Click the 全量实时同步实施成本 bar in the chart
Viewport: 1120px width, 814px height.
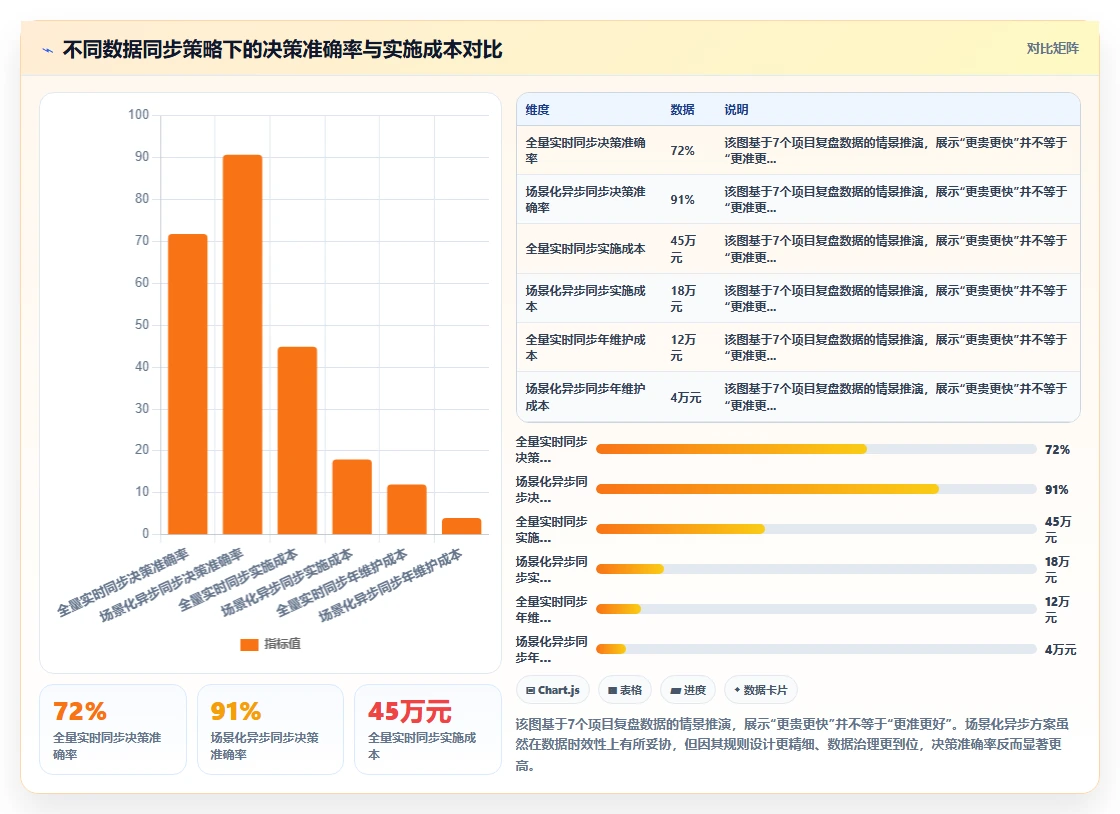coord(297,441)
